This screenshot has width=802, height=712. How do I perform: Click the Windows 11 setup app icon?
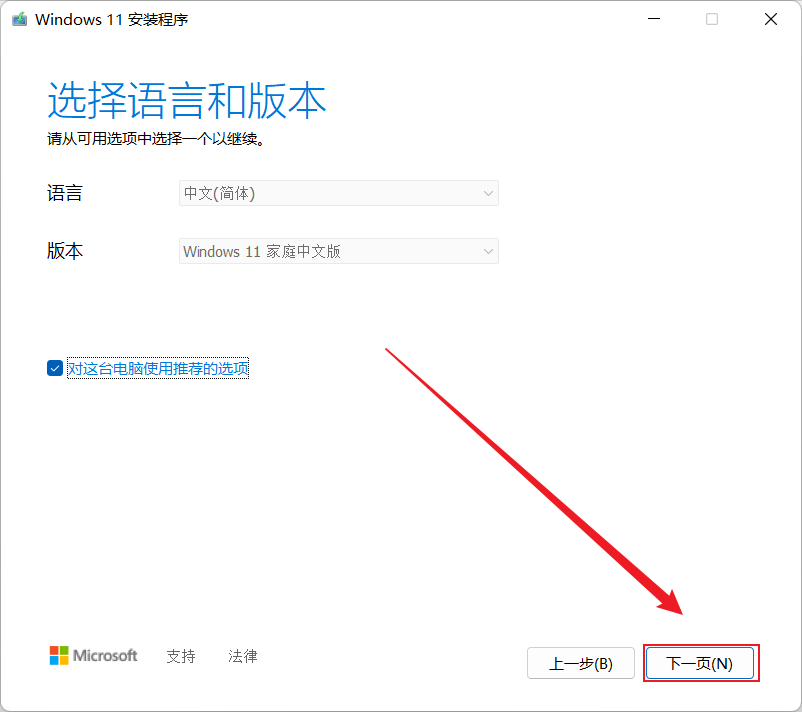point(19,19)
